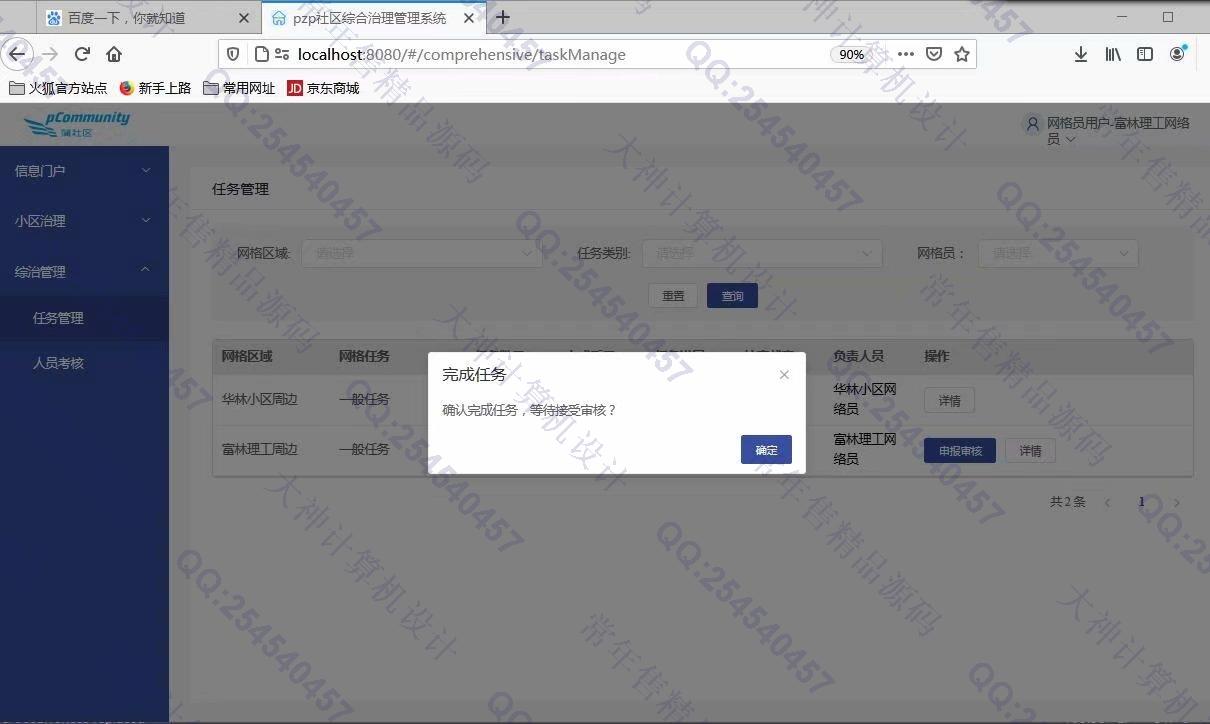Maximize the browser window

(1167, 17)
